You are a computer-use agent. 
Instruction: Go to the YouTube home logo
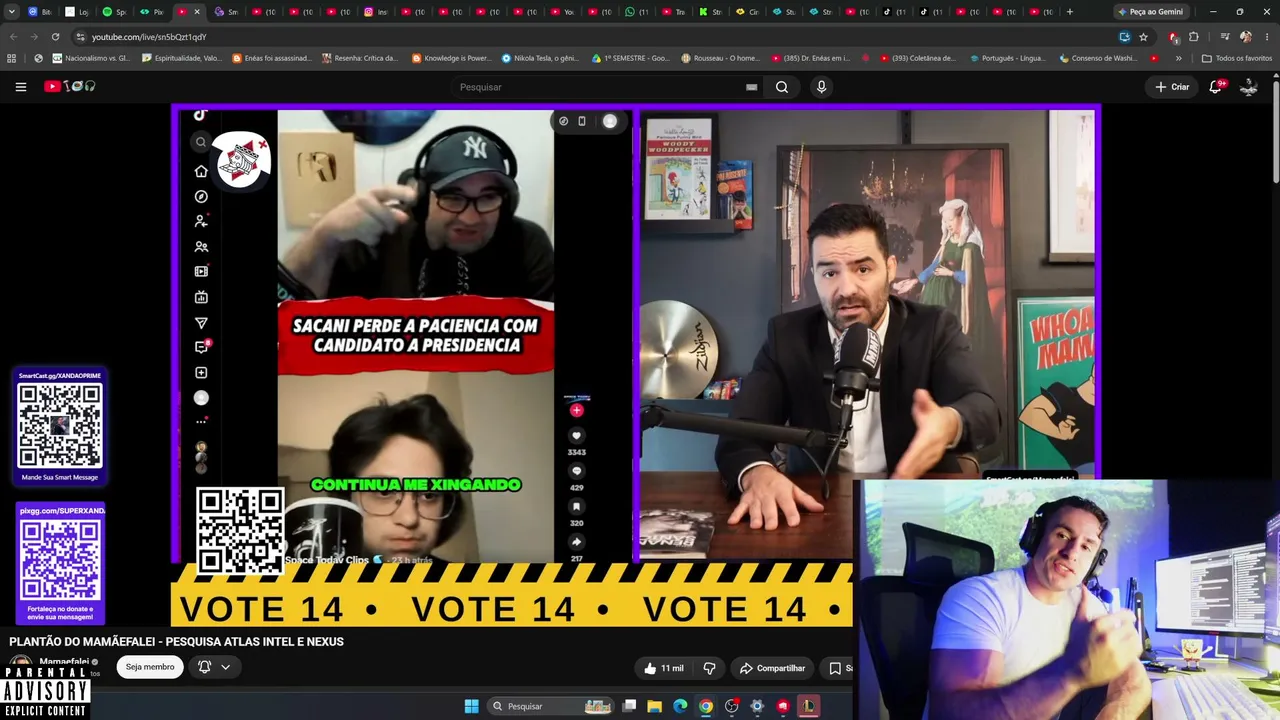tap(70, 87)
